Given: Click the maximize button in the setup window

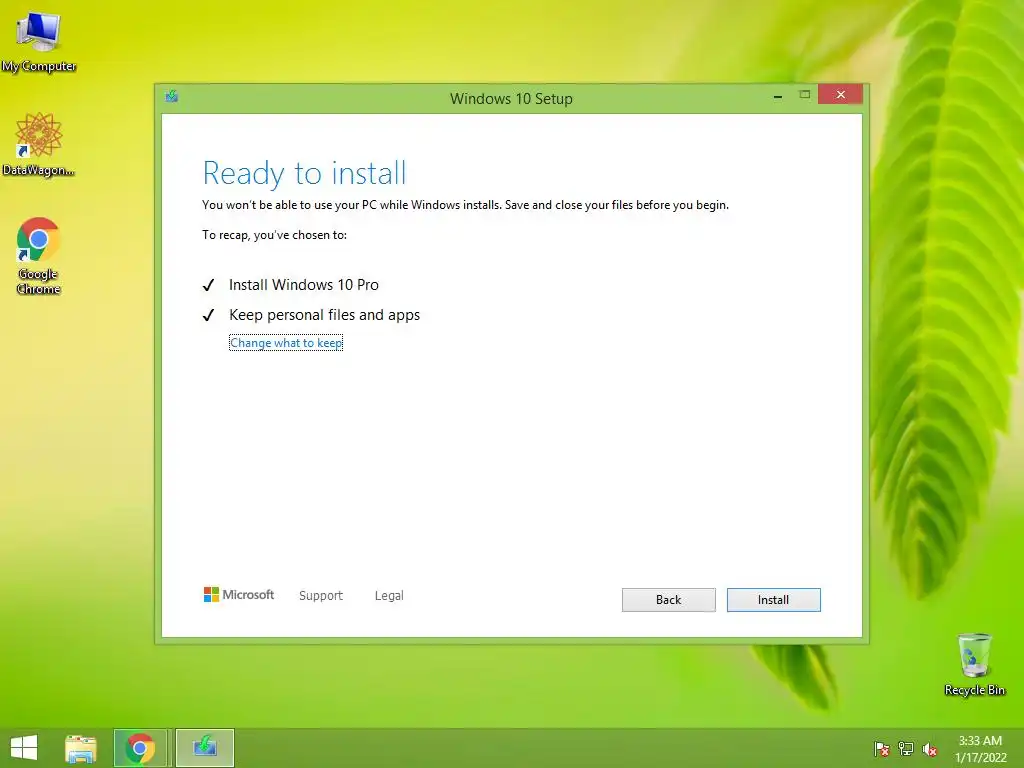Looking at the screenshot, I should (x=805, y=95).
